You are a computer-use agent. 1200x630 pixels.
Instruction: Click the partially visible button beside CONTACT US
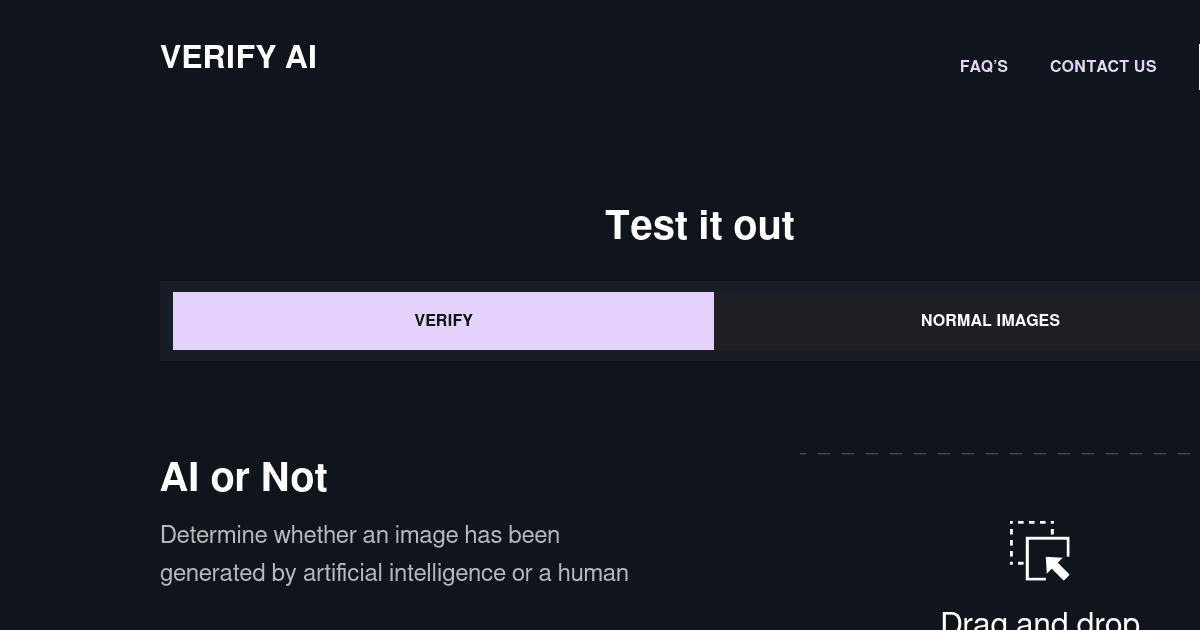tap(1199, 66)
